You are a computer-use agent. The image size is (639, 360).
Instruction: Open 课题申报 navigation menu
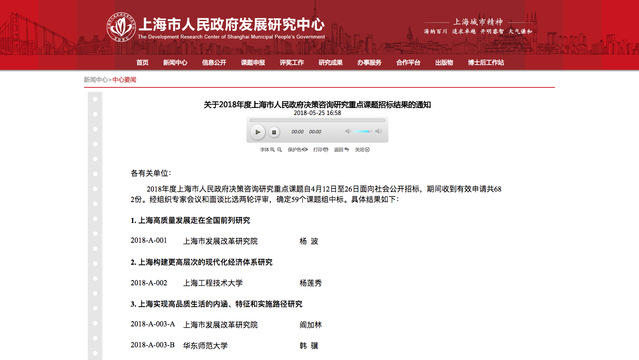[253, 62]
